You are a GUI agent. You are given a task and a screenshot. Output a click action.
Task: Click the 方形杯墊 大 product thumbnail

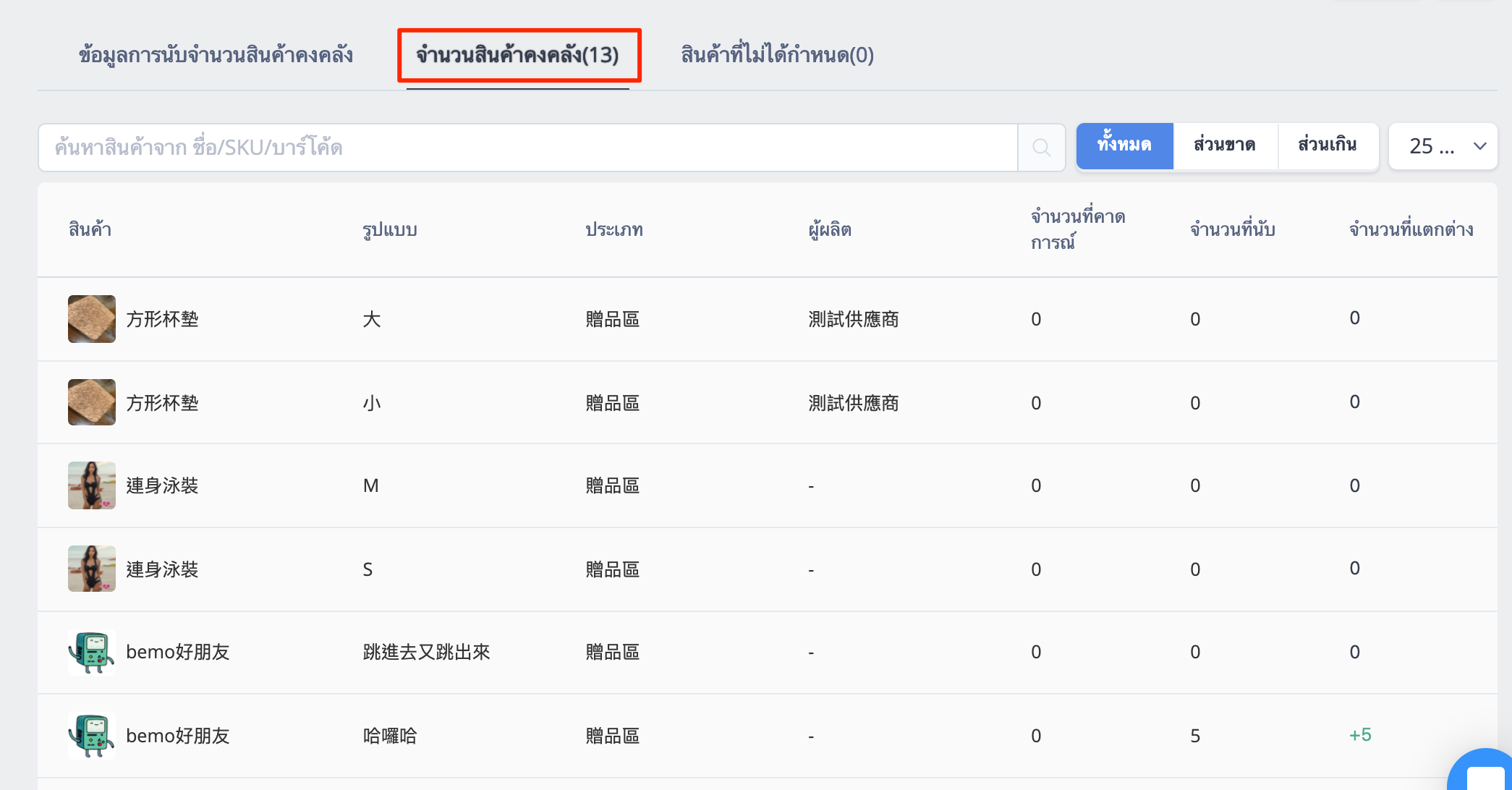click(x=92, y=319)
